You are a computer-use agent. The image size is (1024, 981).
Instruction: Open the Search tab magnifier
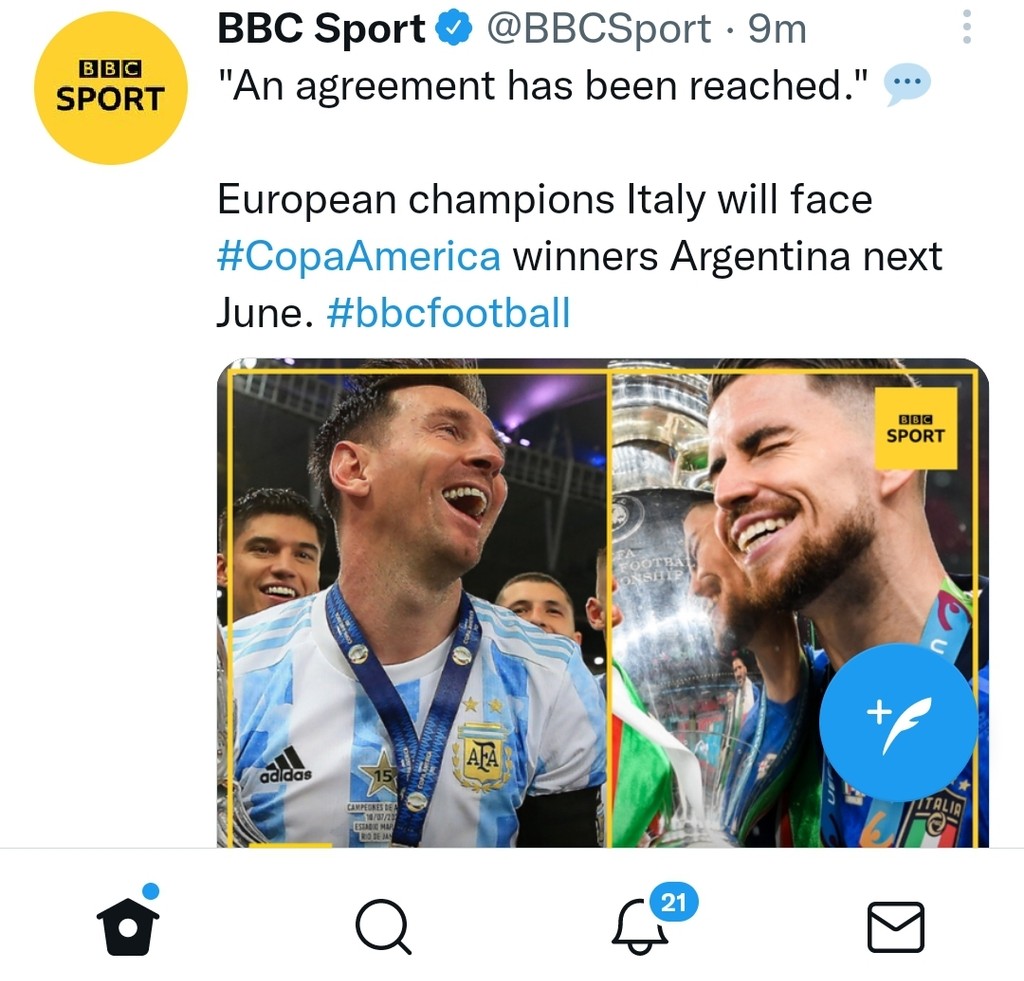point(383,927)
